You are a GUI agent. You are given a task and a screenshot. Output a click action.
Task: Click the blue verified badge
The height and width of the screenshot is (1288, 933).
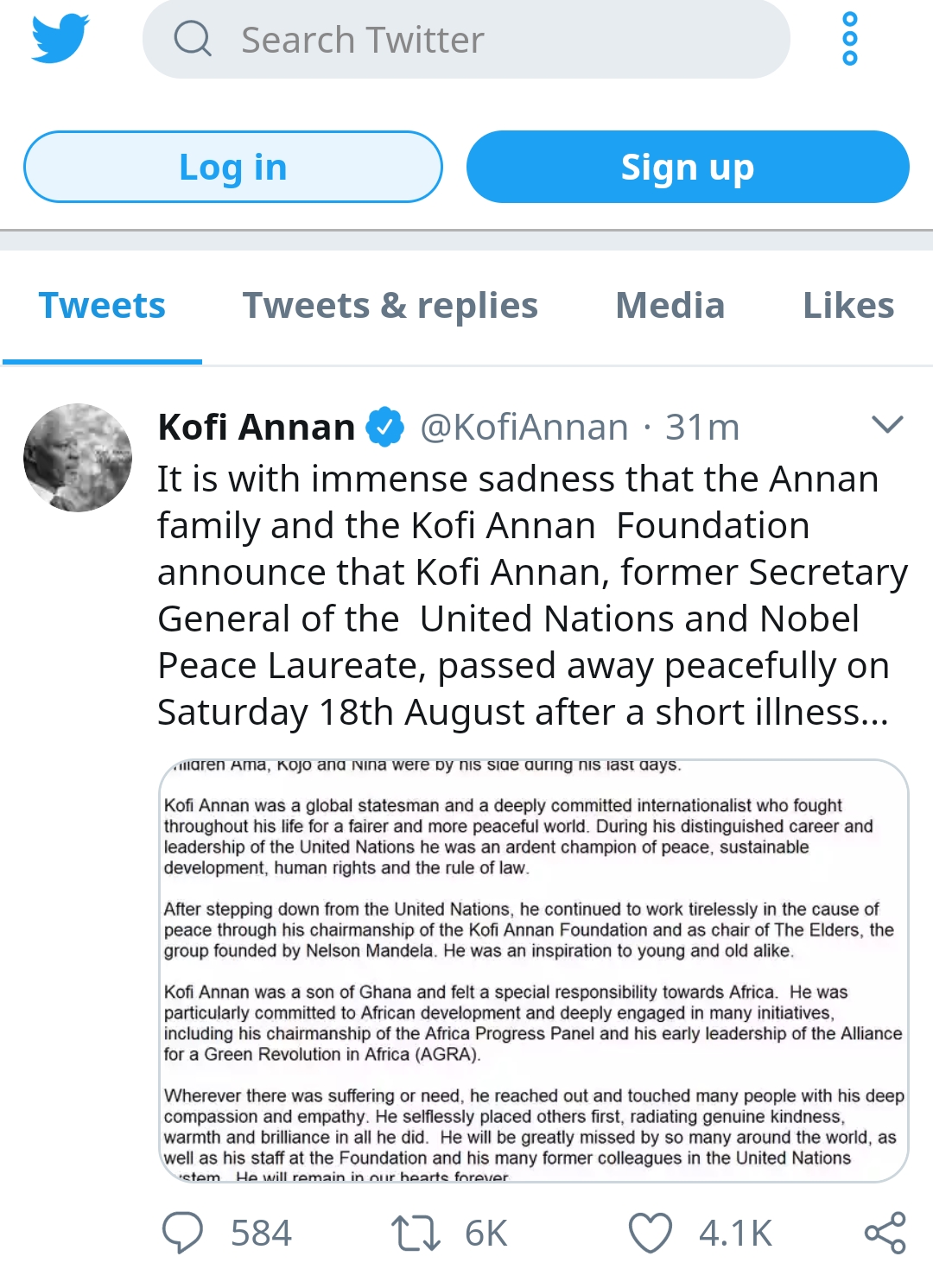[x=385, y=427]
